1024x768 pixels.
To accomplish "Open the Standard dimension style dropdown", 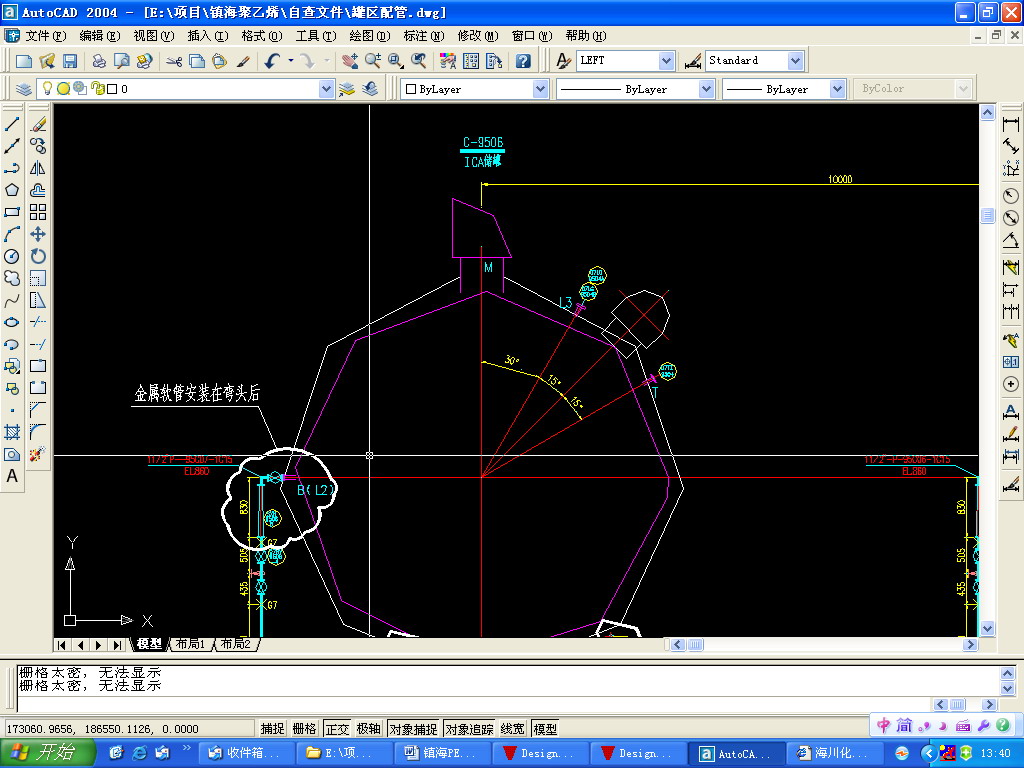I will (x=795, y=61).
